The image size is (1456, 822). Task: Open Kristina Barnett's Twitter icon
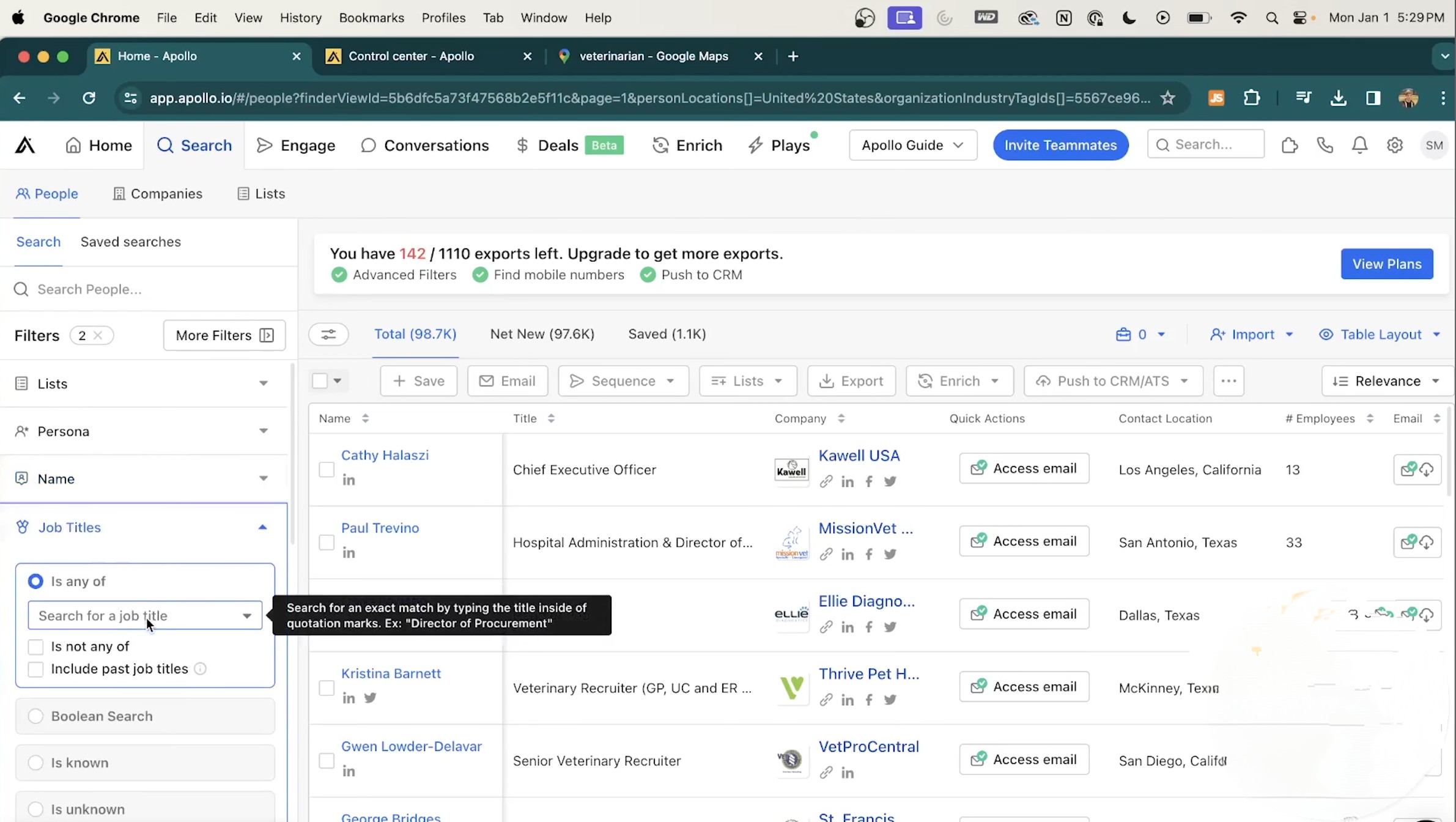point(370,698)
